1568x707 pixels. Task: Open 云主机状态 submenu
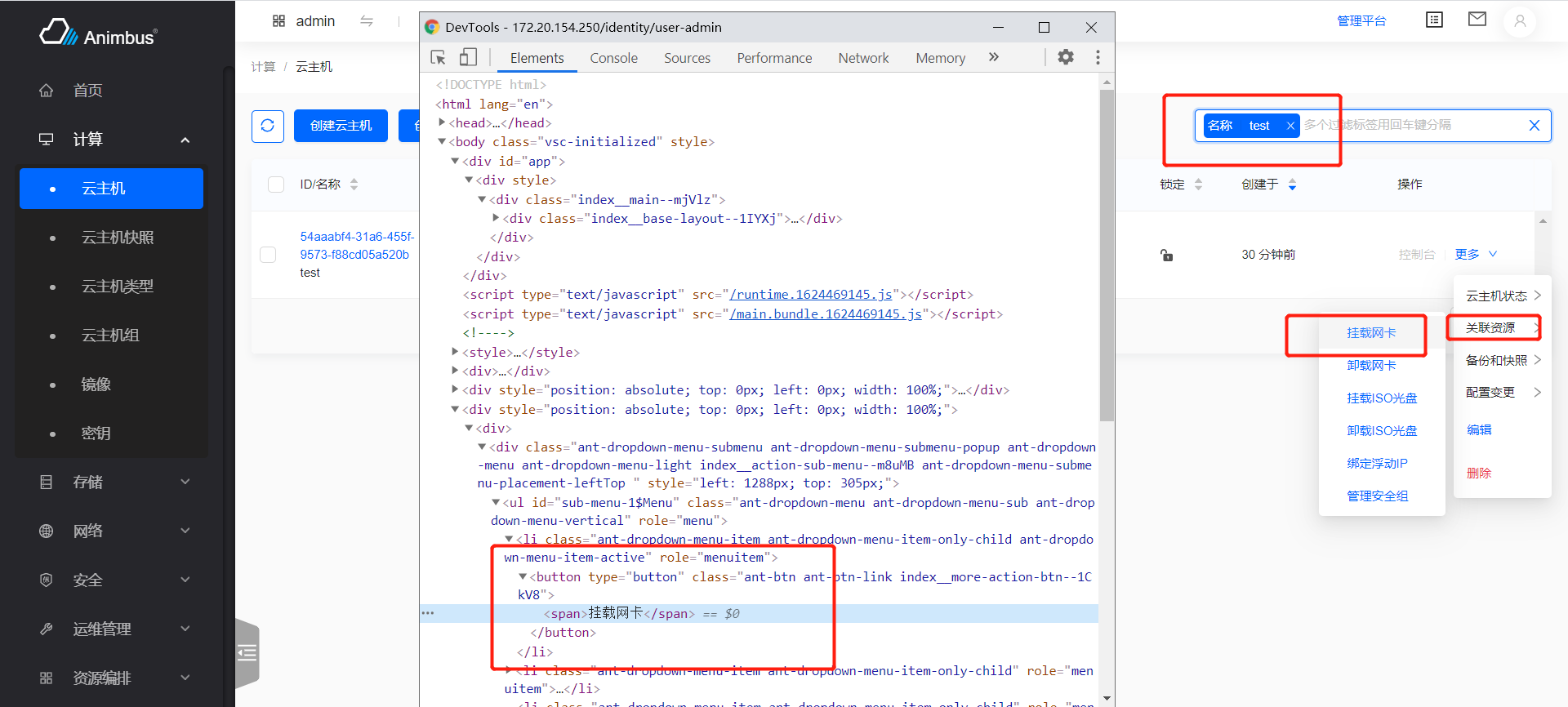(1503, 296)
